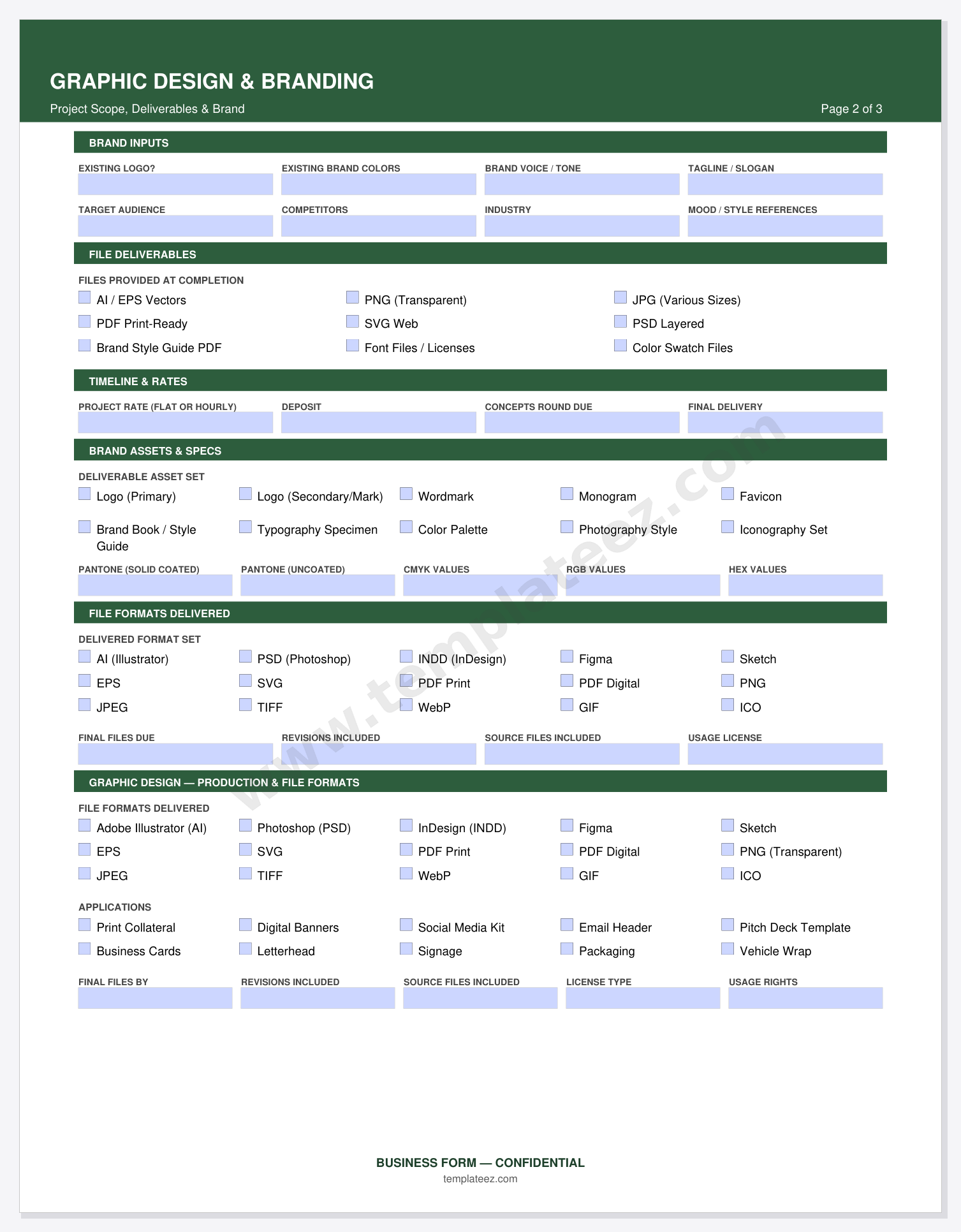Enable the InDesign (INDD) checkbox
The image size is (961, 1232).
click(406, 825)
